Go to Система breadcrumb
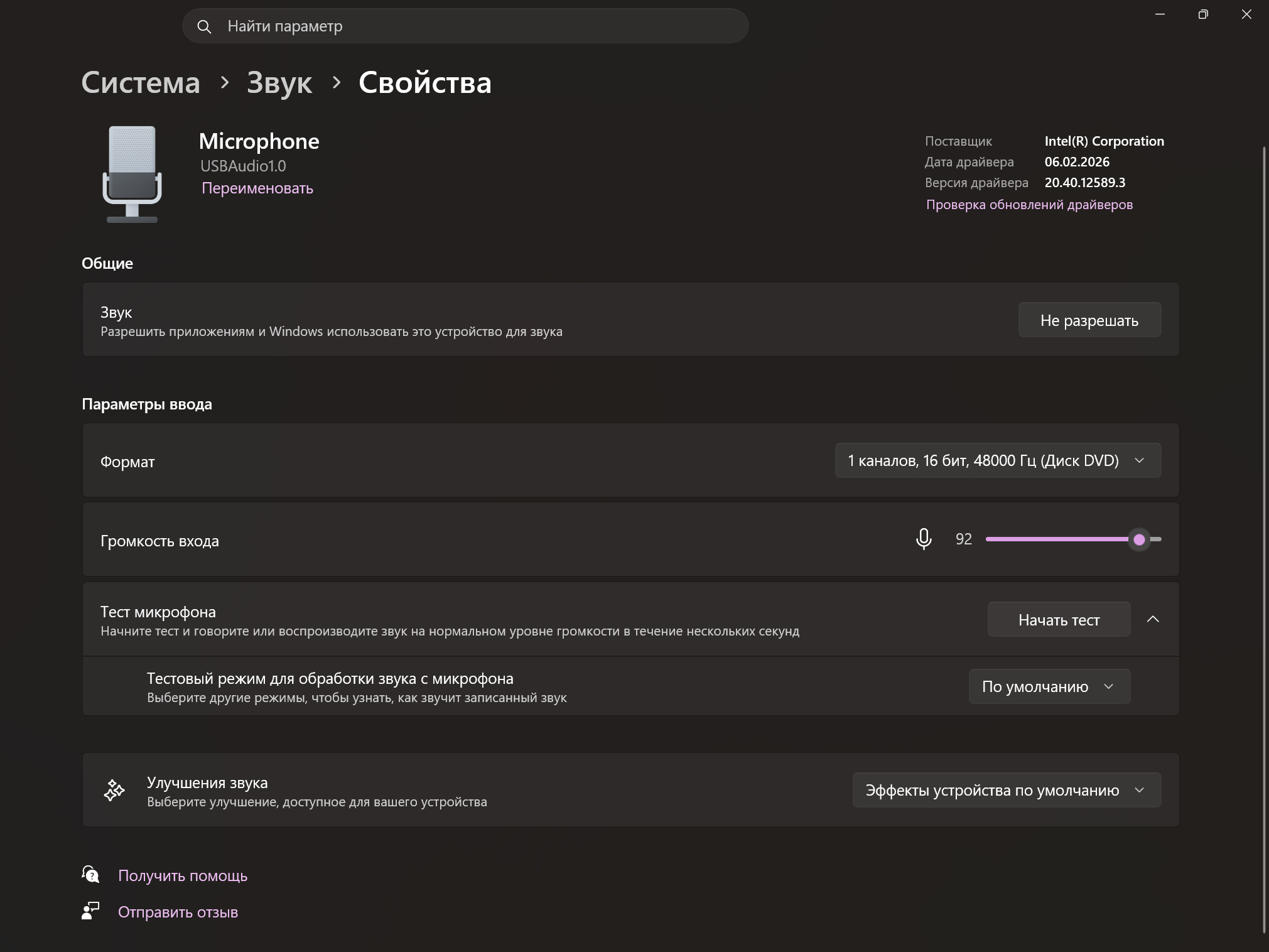Screen dimensions: 1269x952 141,82
